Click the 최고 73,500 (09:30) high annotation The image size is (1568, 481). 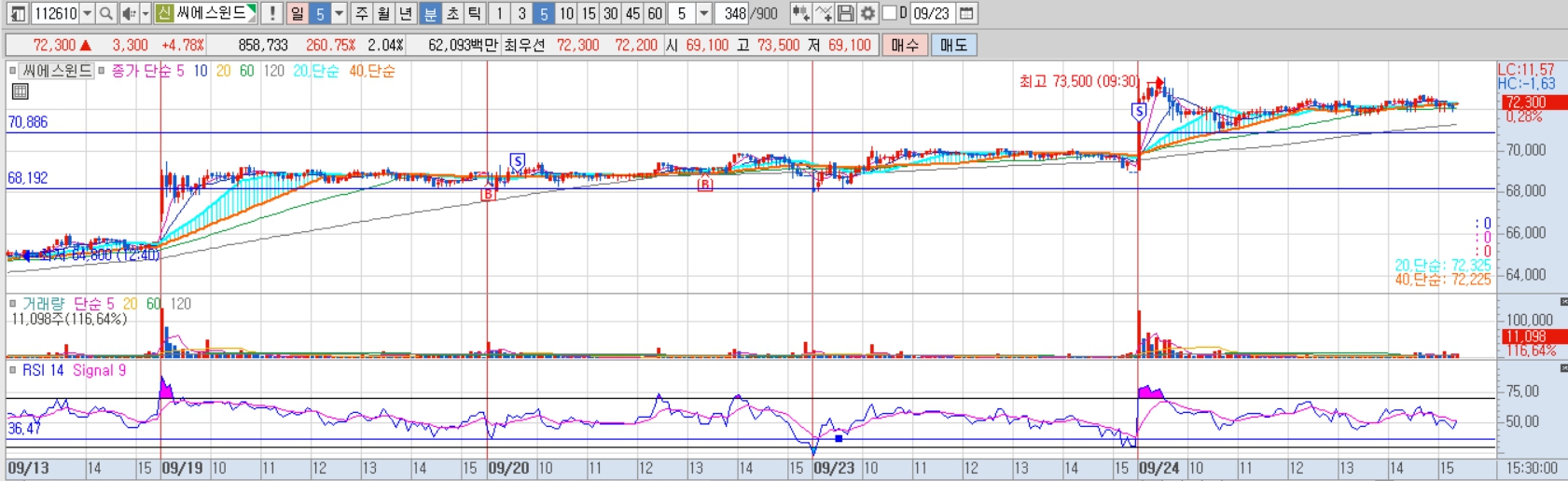1078,81
